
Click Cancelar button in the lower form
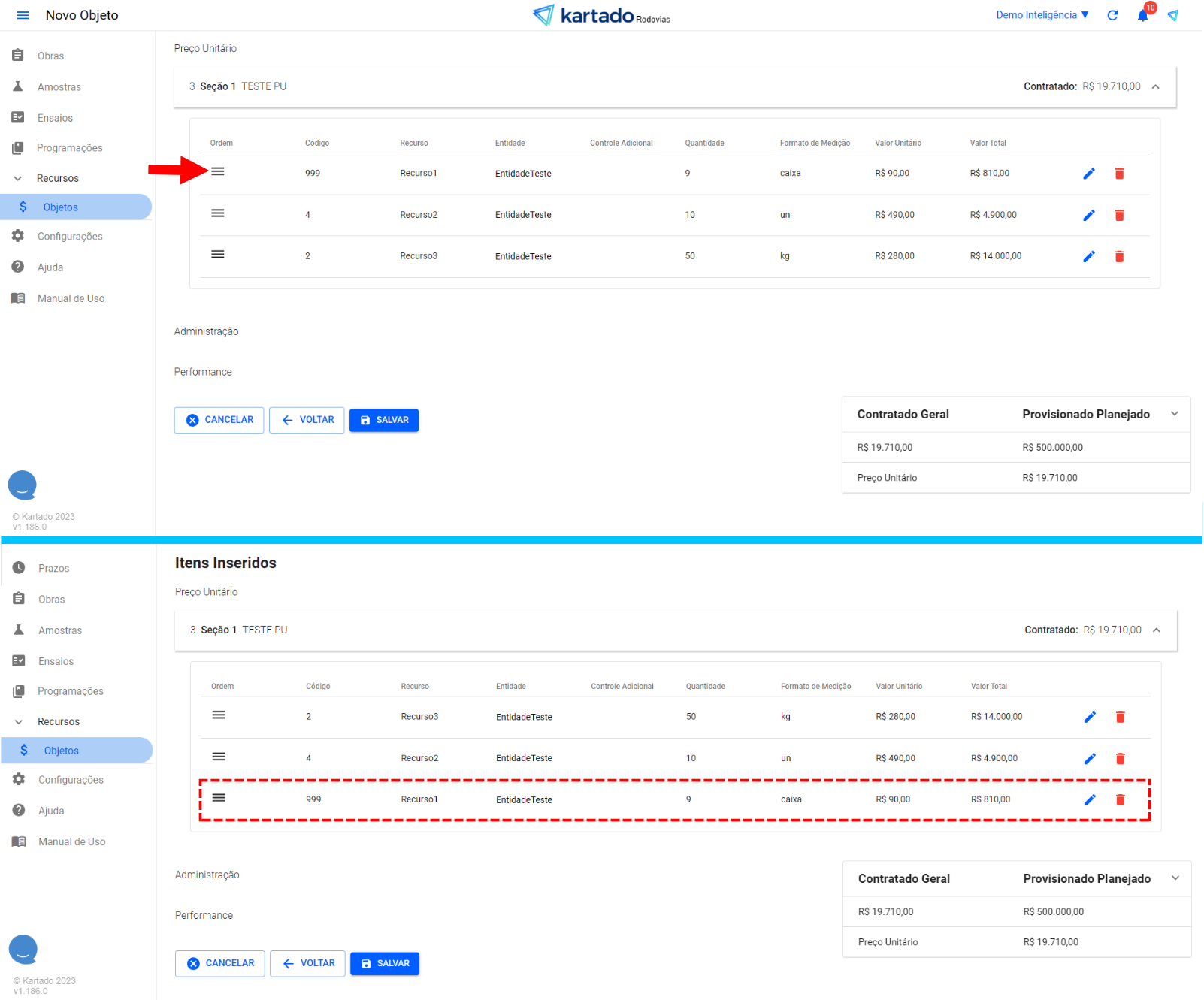tap(219, 963)
